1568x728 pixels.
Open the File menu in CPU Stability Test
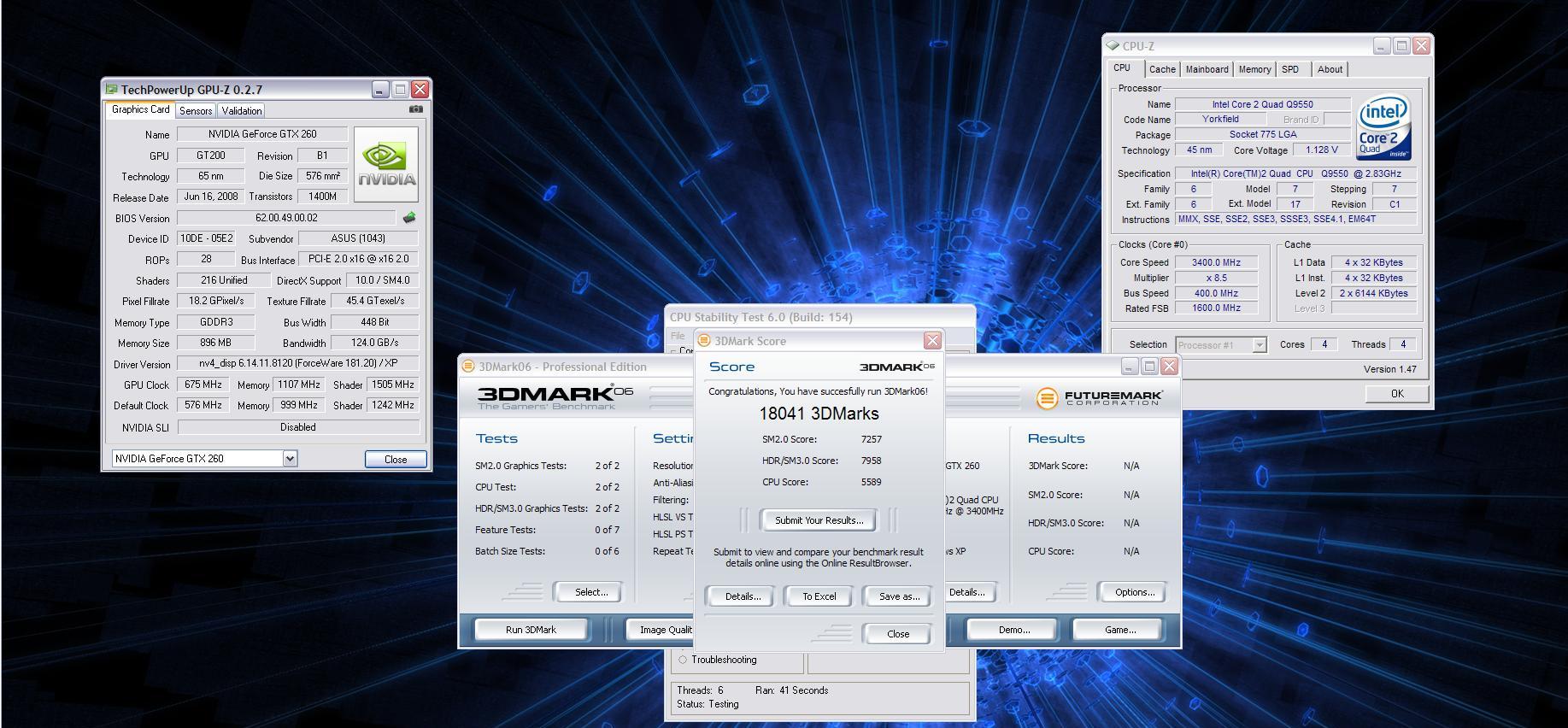pyautogui.click(x=678, y=336)
